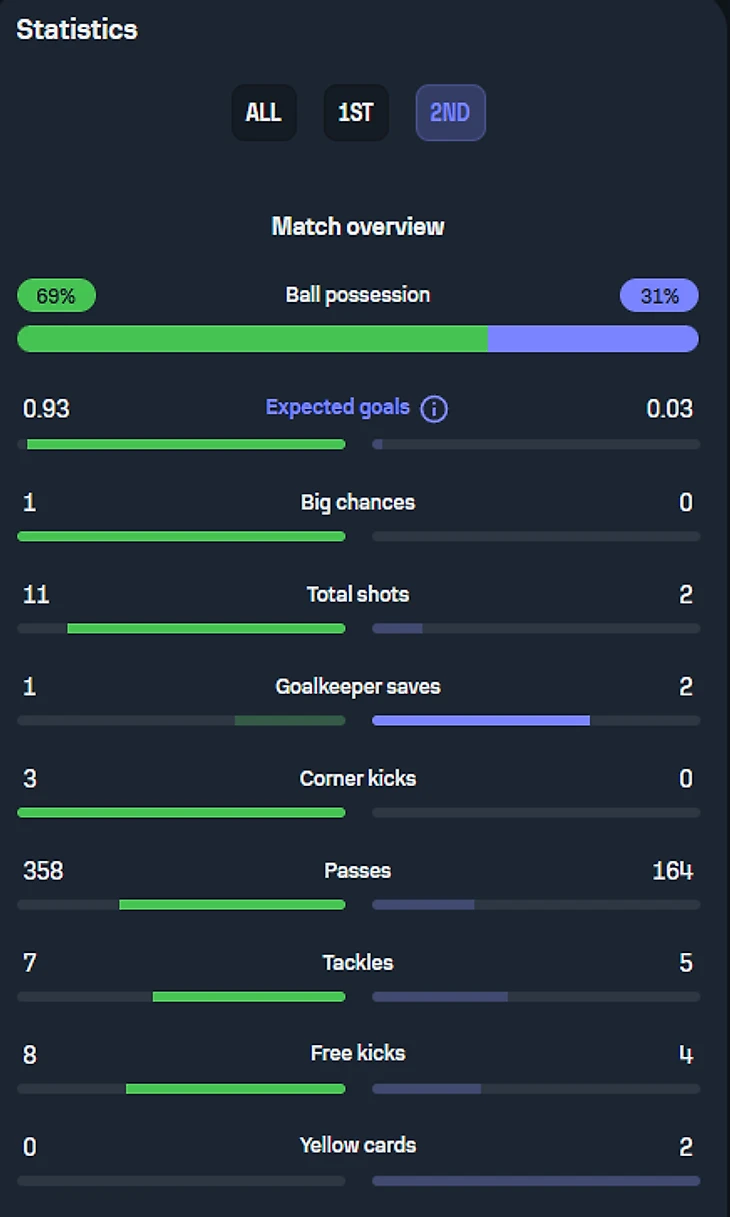Image resolution: width=730 pixels, height=1217 pixels.
Task: Click the Statistics heading
Action: pos(77,30)
